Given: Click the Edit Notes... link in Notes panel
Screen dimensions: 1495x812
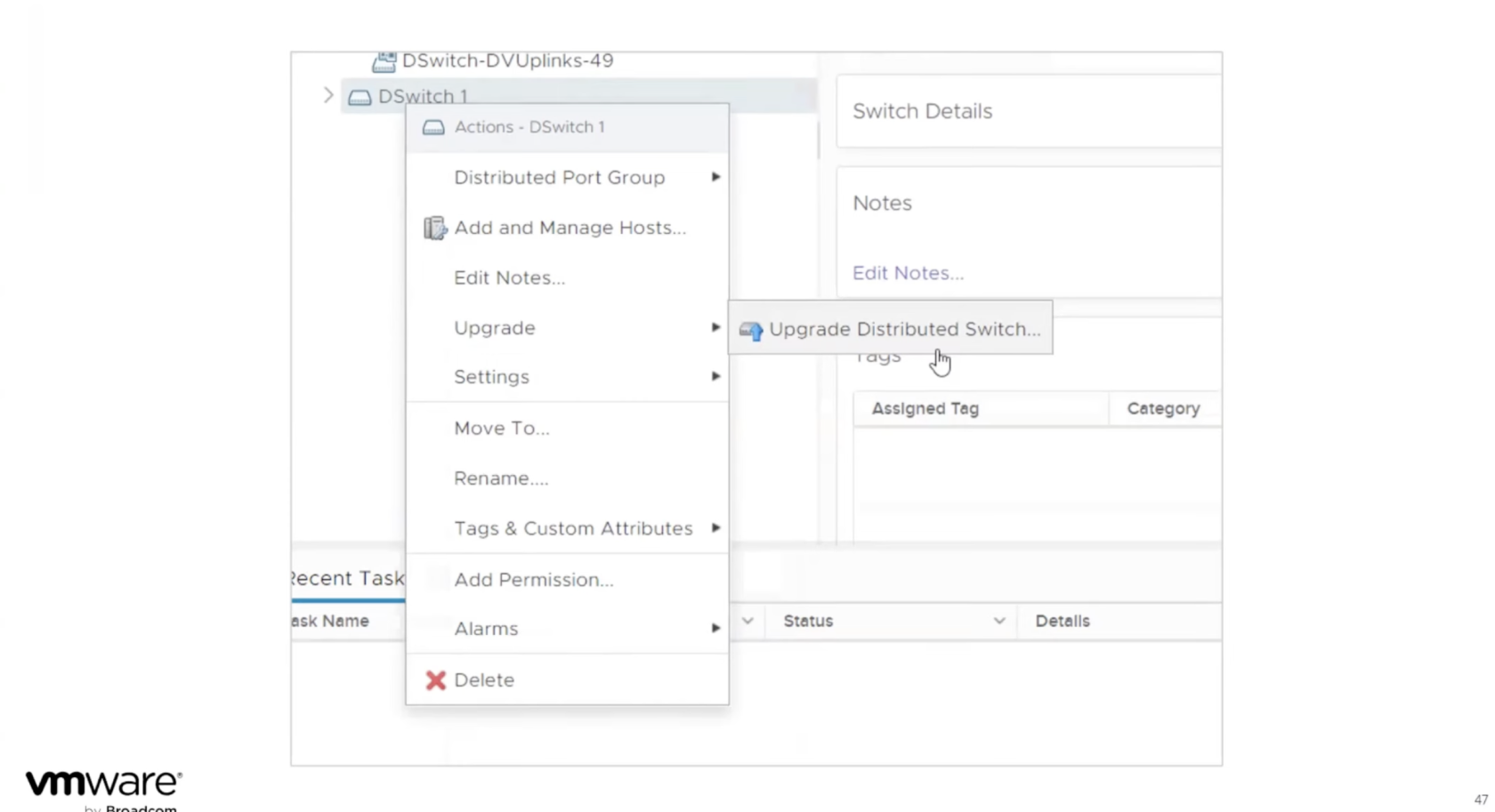Looking at the screenshot, I should coord(908,273).
